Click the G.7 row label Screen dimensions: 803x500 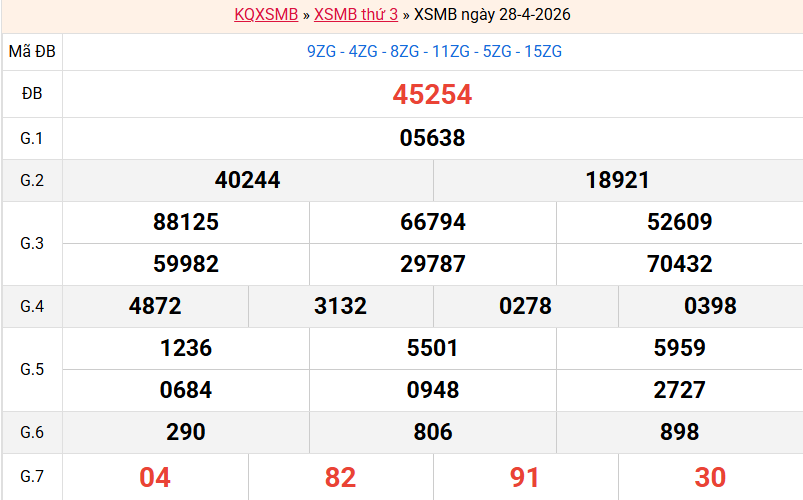[32, 477]
